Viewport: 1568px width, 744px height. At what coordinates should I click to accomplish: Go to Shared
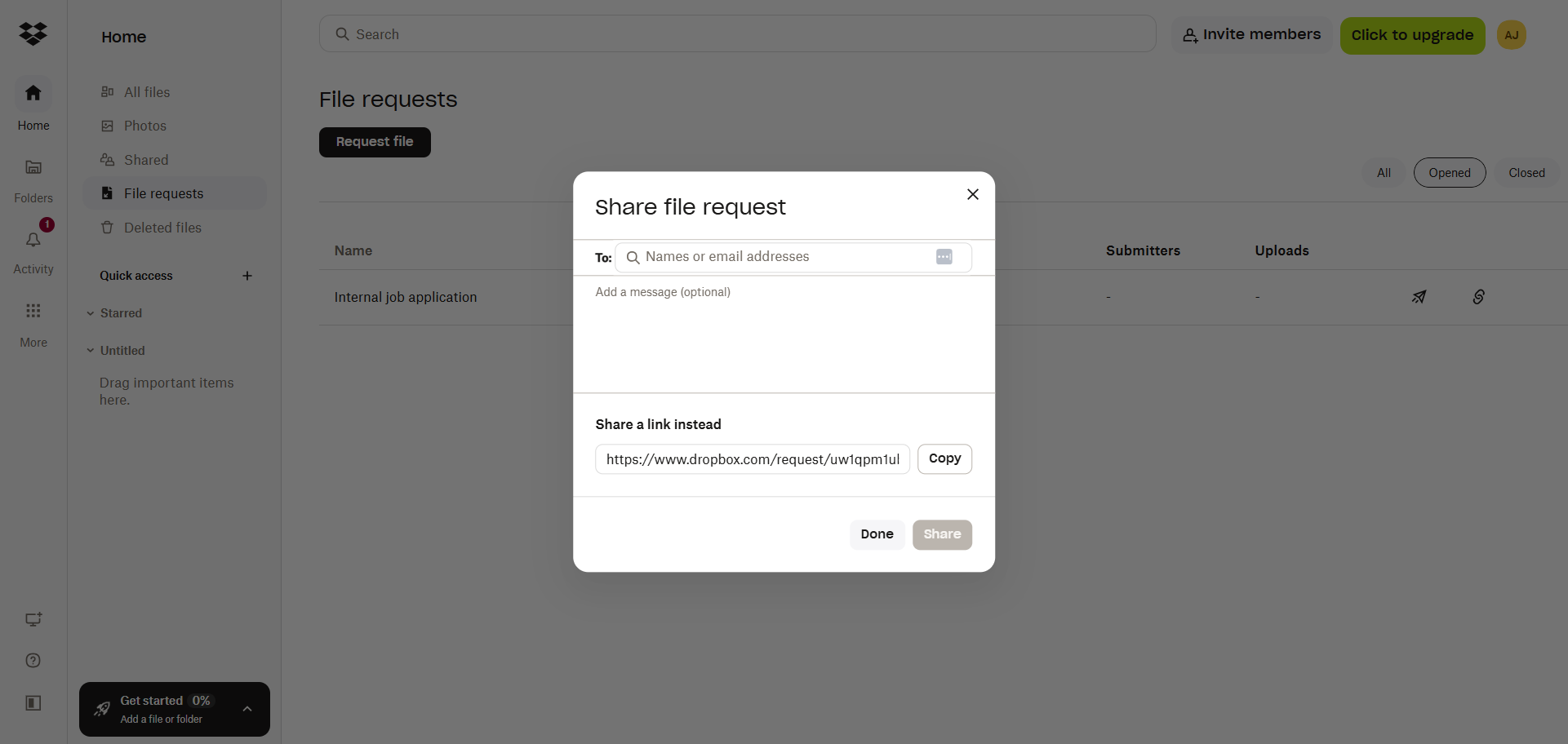point(175,160)
